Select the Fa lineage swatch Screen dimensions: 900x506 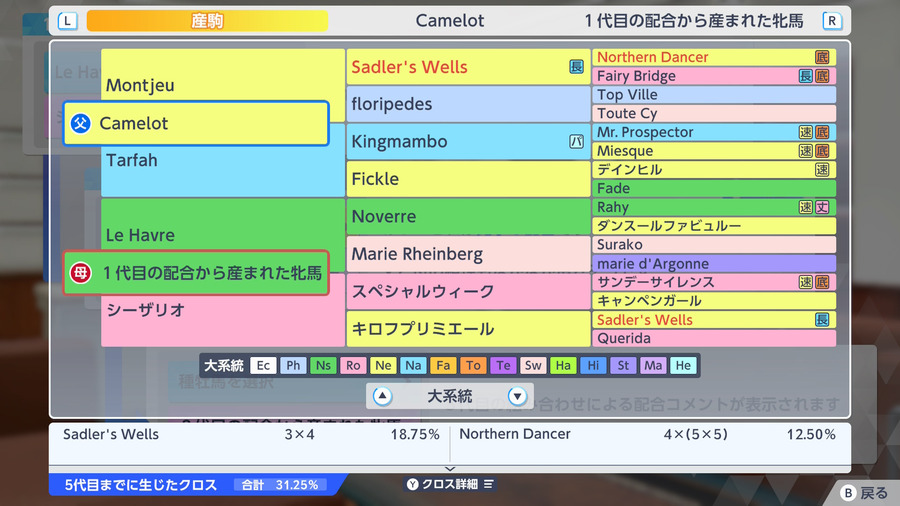point(443,365)
